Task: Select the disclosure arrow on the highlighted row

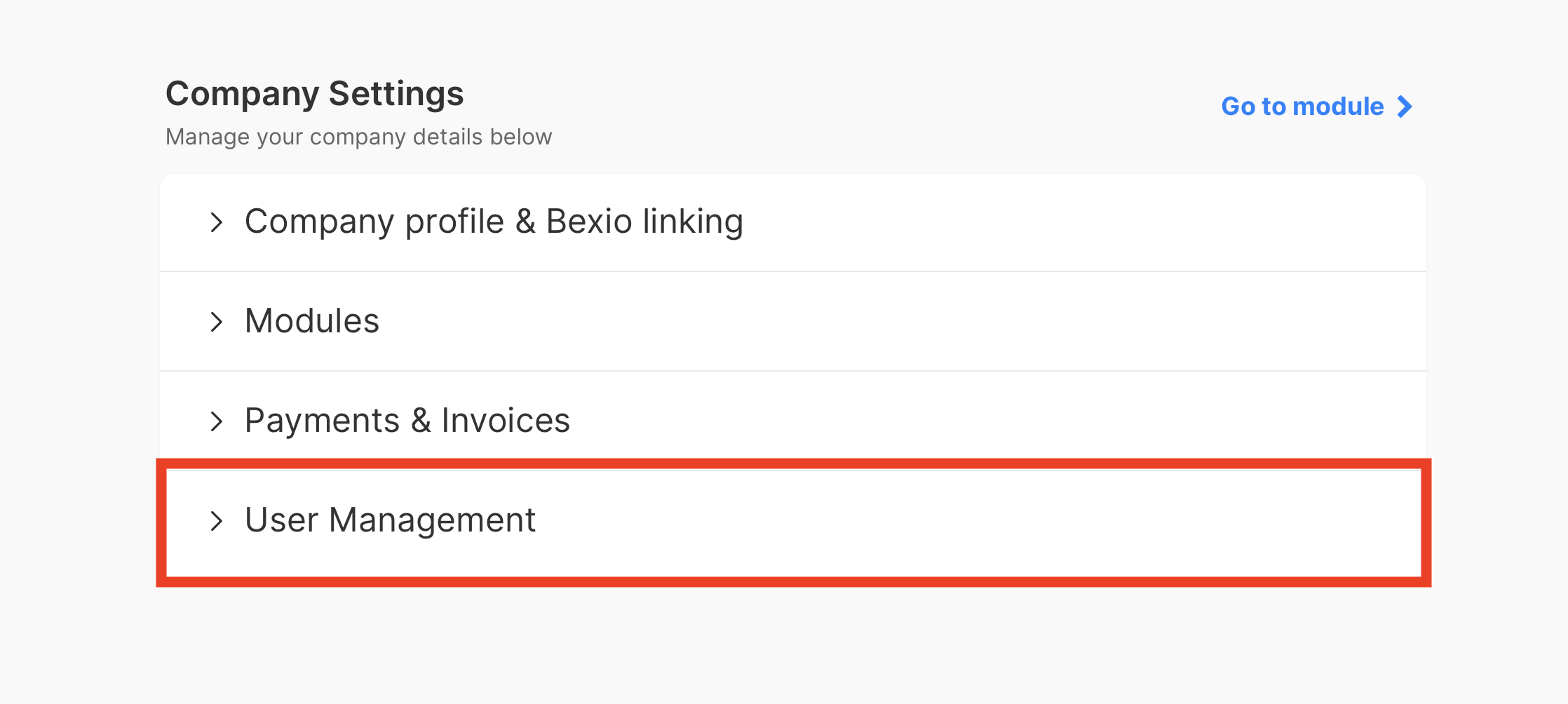Action: [217, 520]
